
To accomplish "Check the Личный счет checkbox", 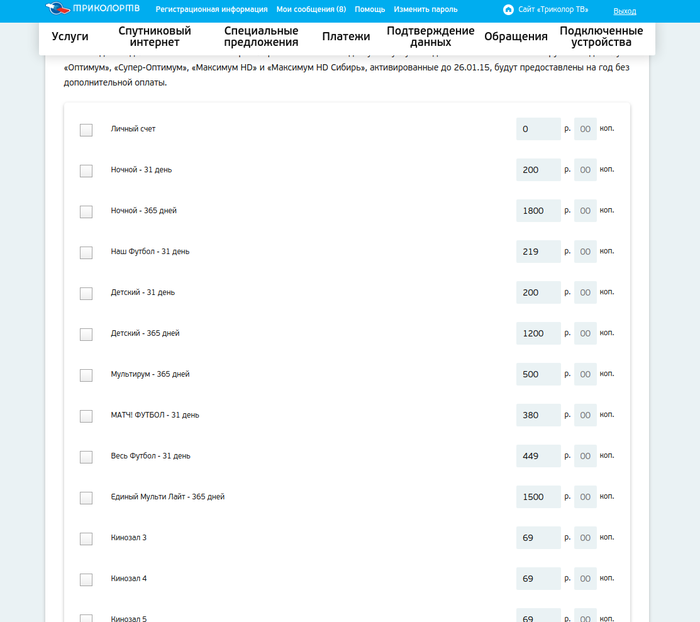I will [x=86, y=130].
